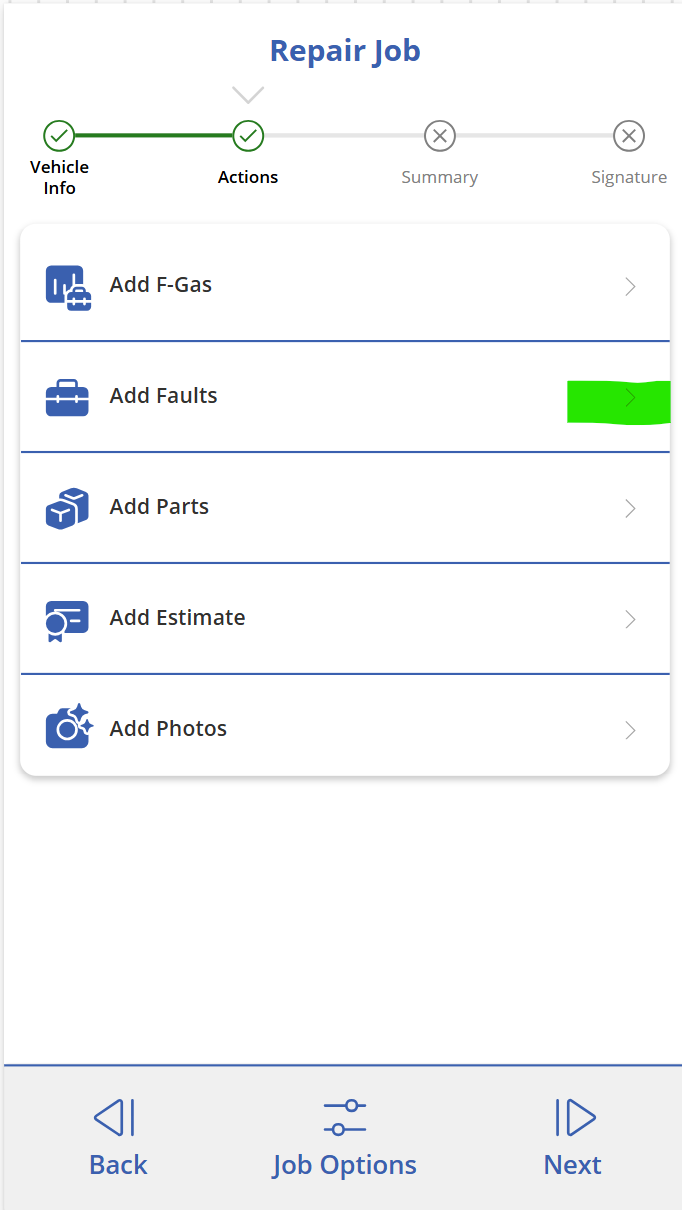Expand the Add Parts chevron
The image size is (682, 1210).
[x=630, y=509]
